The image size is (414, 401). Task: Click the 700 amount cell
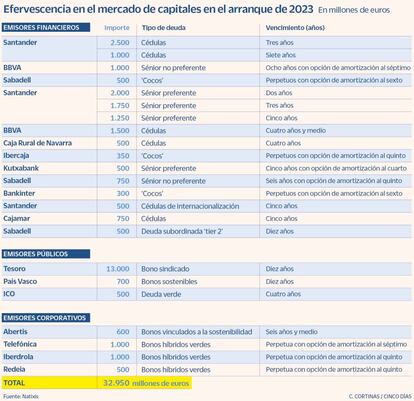click(123, 282)
